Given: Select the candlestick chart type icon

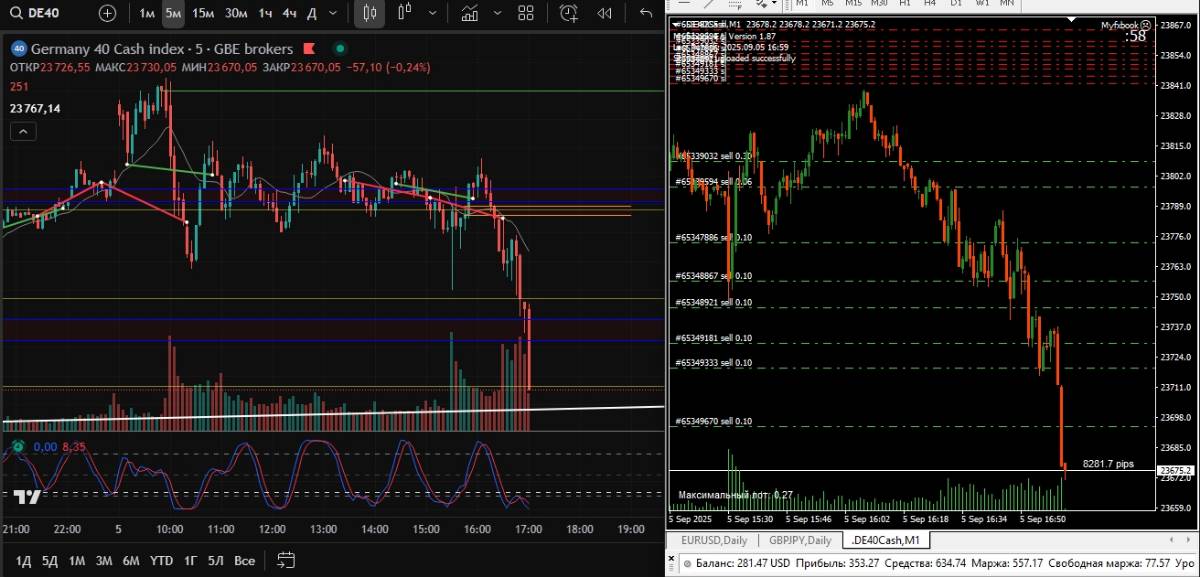Looking at the screenshot, I should click(370, 13).
